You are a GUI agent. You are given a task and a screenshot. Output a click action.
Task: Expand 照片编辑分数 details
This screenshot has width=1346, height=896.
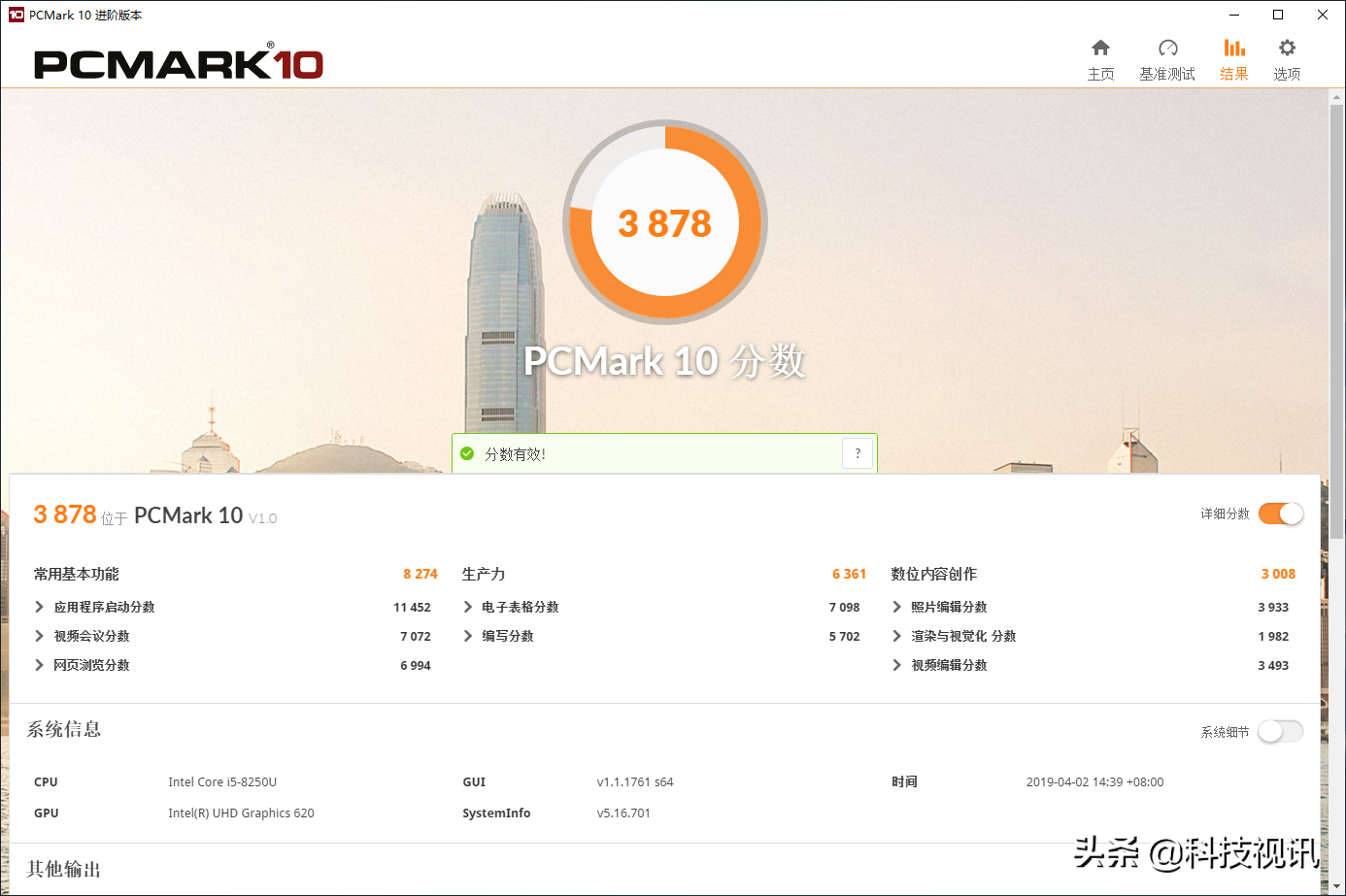click(x=896, y=607)
